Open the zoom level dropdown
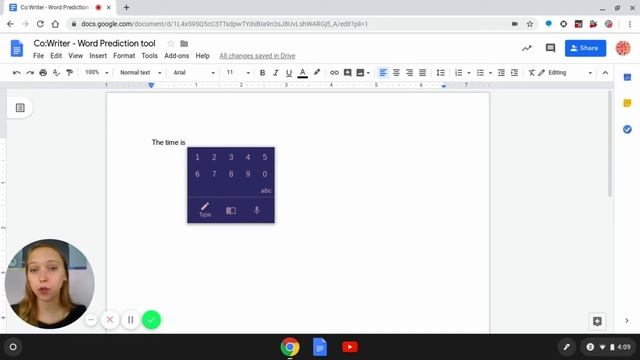This screenshot has height=360, width=640. coord(96,73)
